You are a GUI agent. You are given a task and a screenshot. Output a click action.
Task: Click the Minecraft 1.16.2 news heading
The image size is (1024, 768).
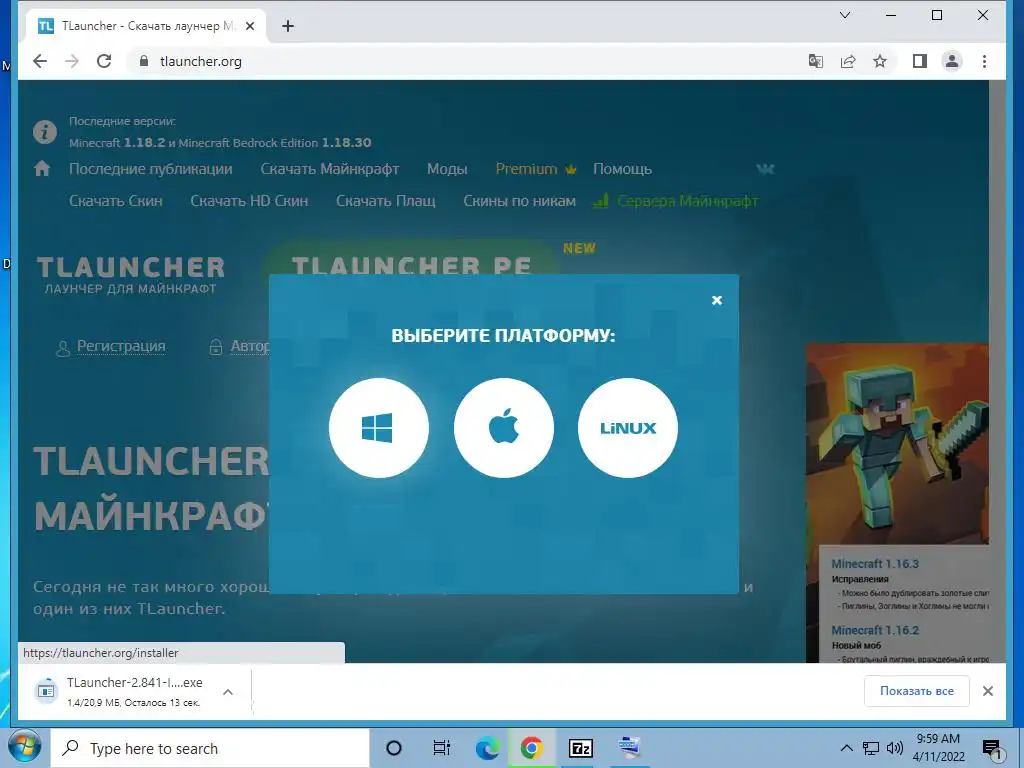[875, 630]
